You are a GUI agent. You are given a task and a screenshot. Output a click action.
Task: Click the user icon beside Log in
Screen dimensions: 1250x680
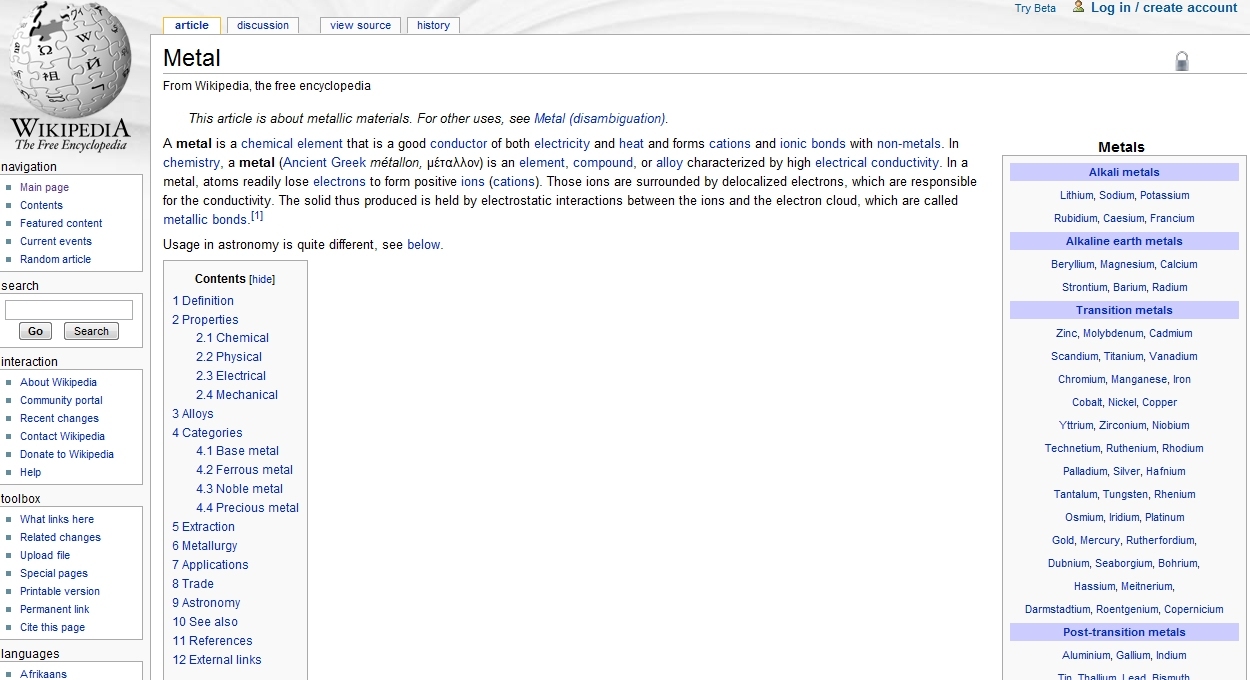point(1078,7)
